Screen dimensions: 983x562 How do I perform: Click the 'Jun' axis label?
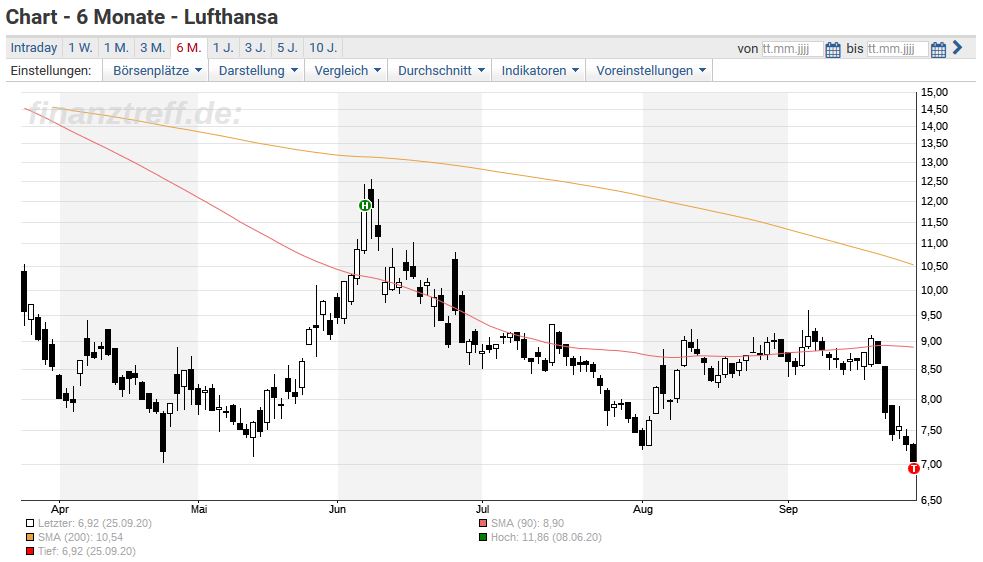click(x=337, y=509)
